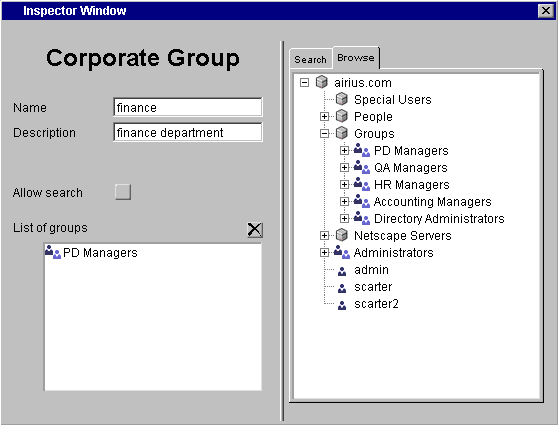This screenshot has height=425, width=558.
Task: Click the Administrators group icon
Action: click(x=342, y=252)
